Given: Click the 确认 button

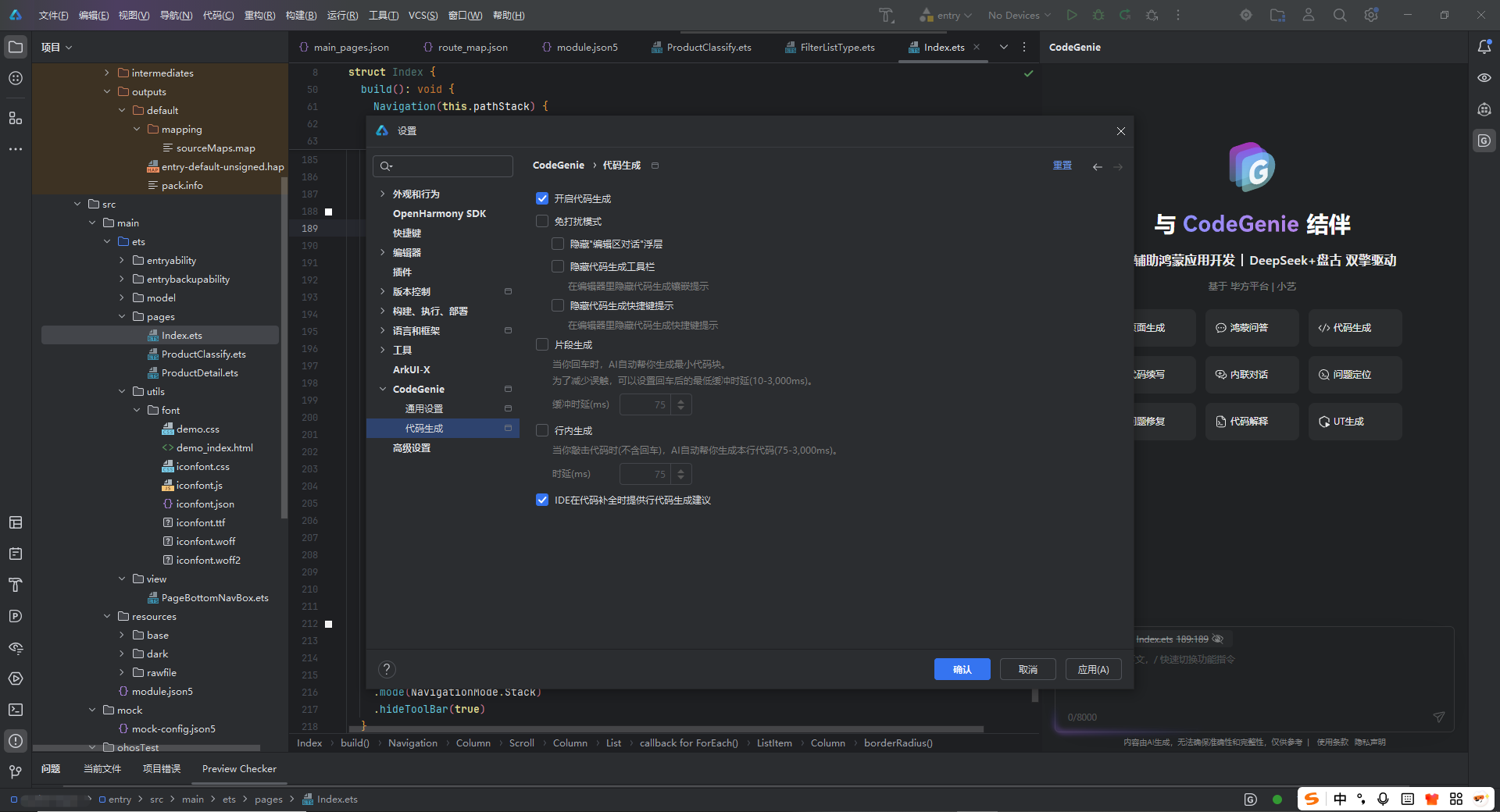Looking at the screenshot, I should (x=962, y=669).
